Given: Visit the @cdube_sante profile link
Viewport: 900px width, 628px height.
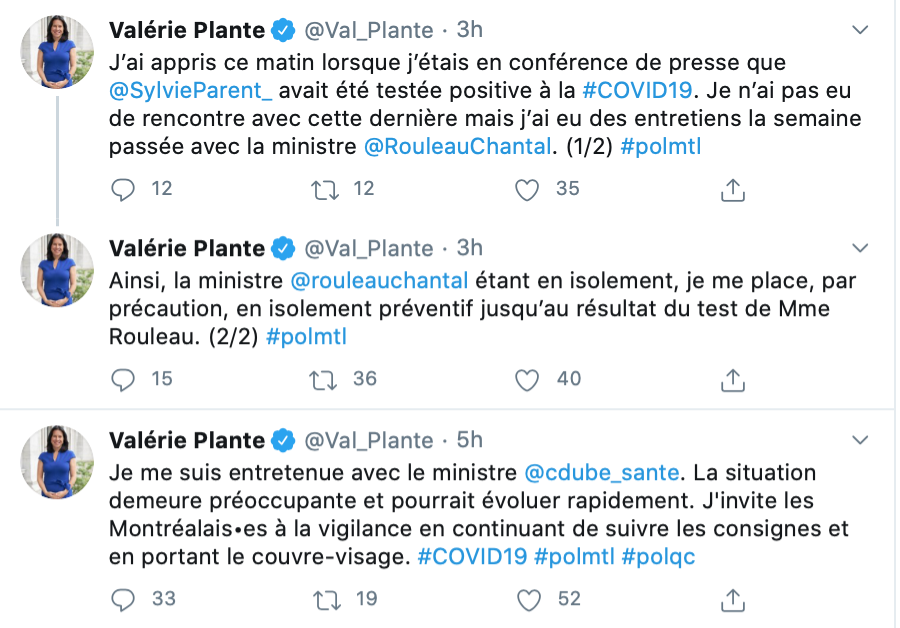Looking at the screenshot, I should coord(601,472).
